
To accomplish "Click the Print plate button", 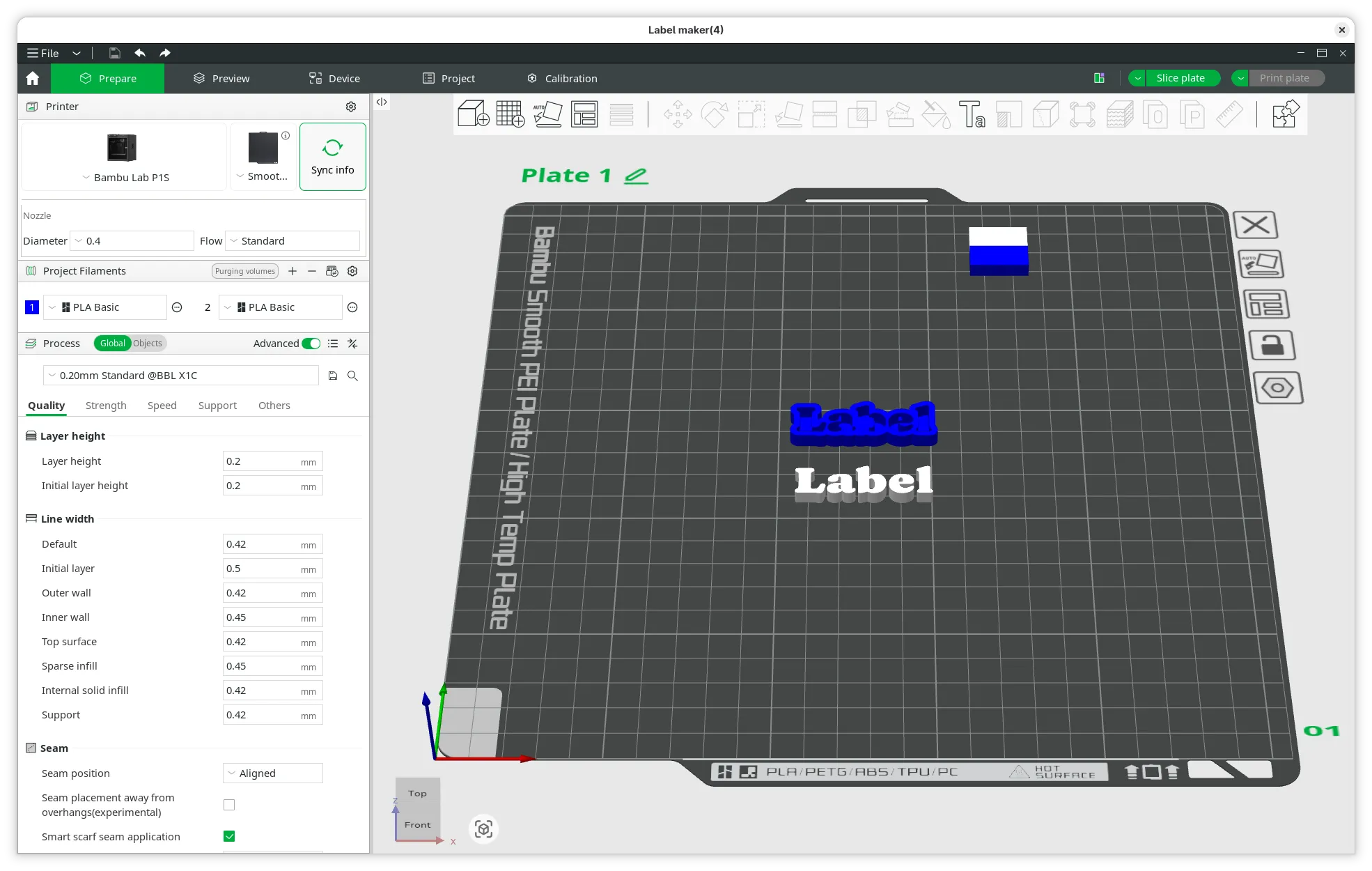I will (x=1286, y=79).
